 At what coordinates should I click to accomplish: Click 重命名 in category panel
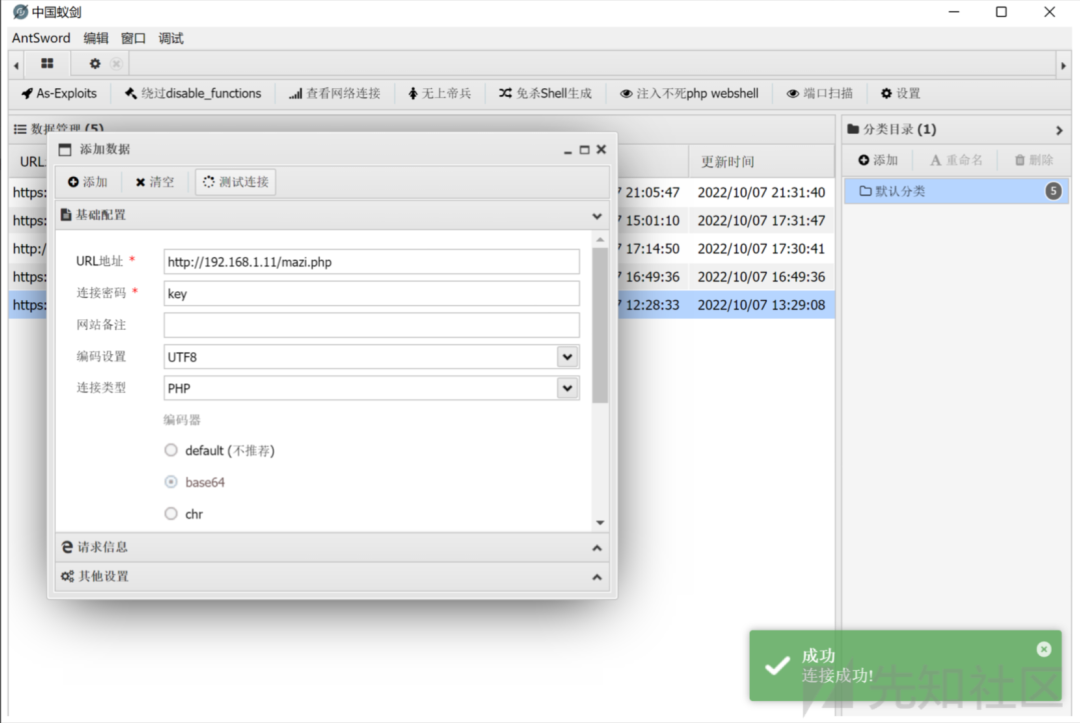[957, 160]
